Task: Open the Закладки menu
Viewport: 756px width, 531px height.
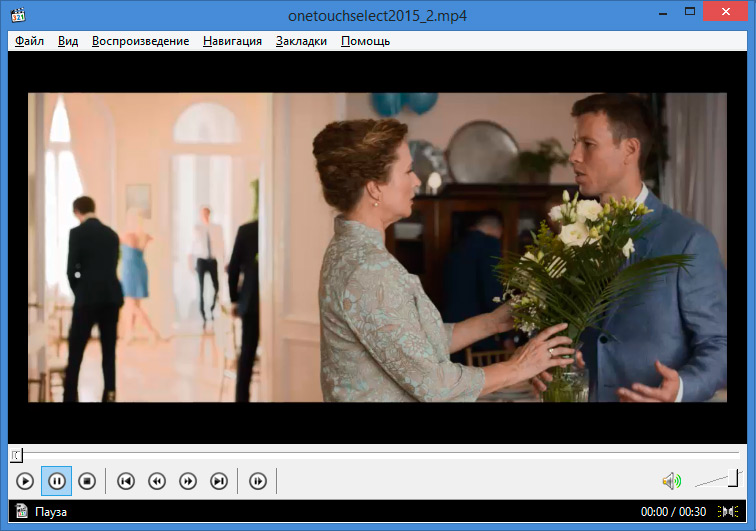Action: [x=301, y=41]
